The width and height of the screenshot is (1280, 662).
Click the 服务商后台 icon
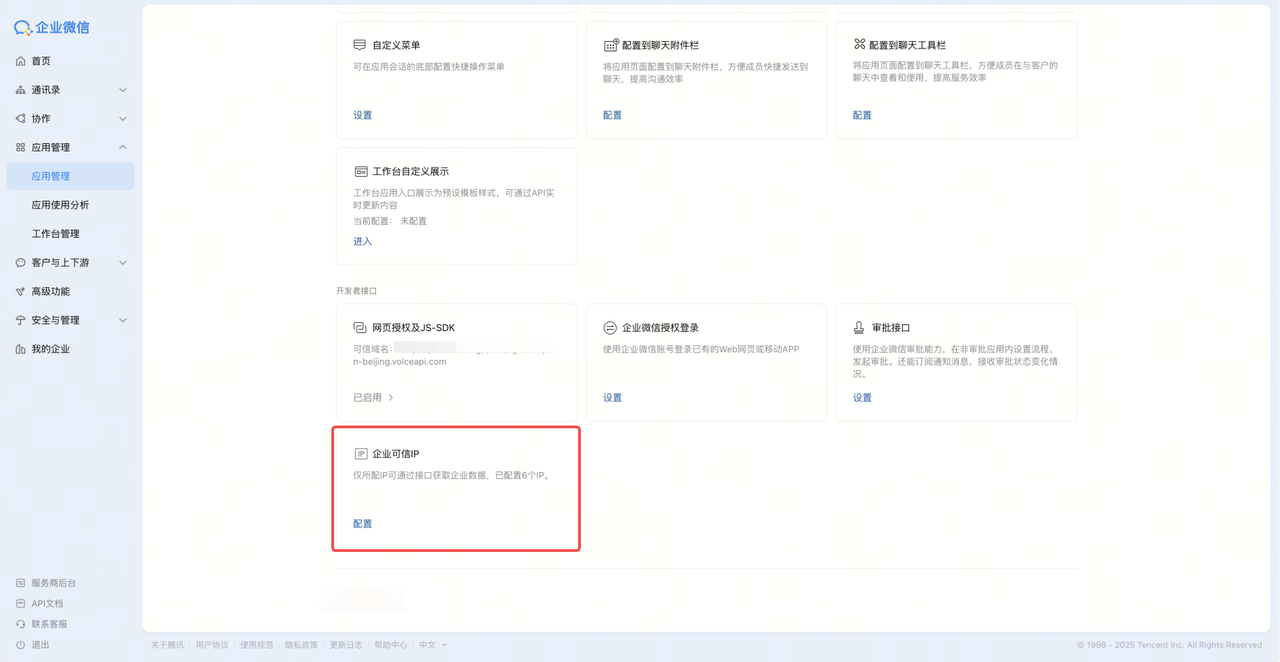tap(20, 583)
